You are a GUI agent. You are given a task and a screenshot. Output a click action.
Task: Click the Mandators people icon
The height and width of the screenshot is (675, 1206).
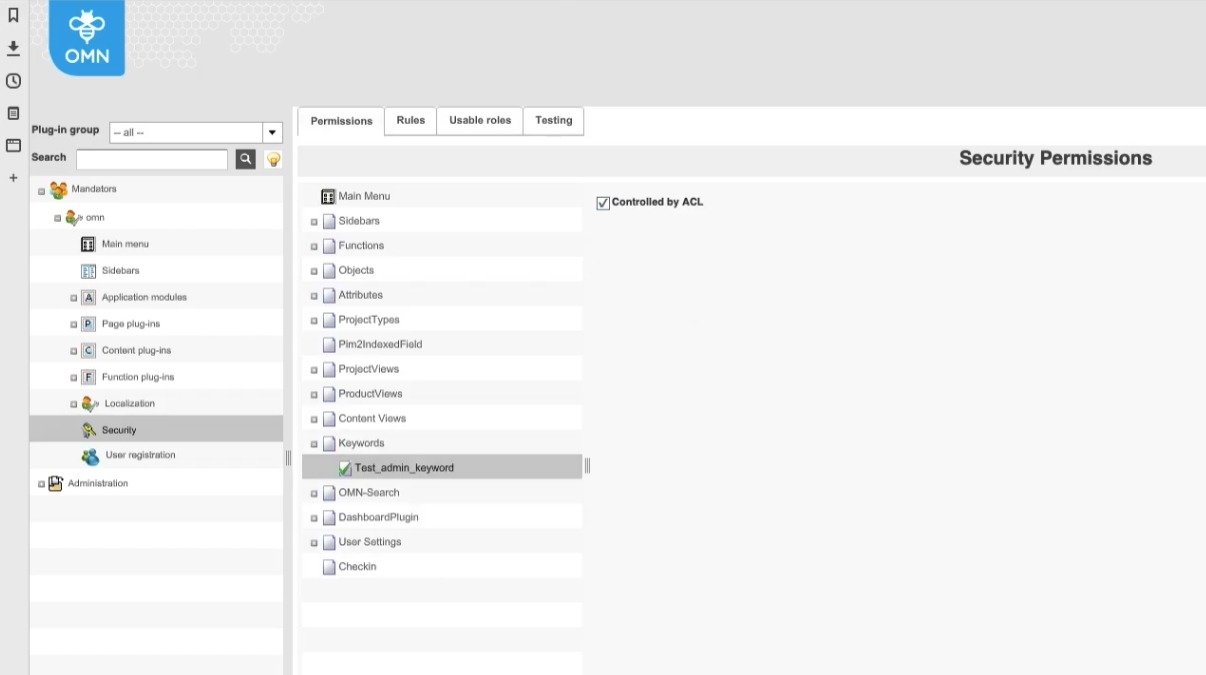[x=58, y=190]
